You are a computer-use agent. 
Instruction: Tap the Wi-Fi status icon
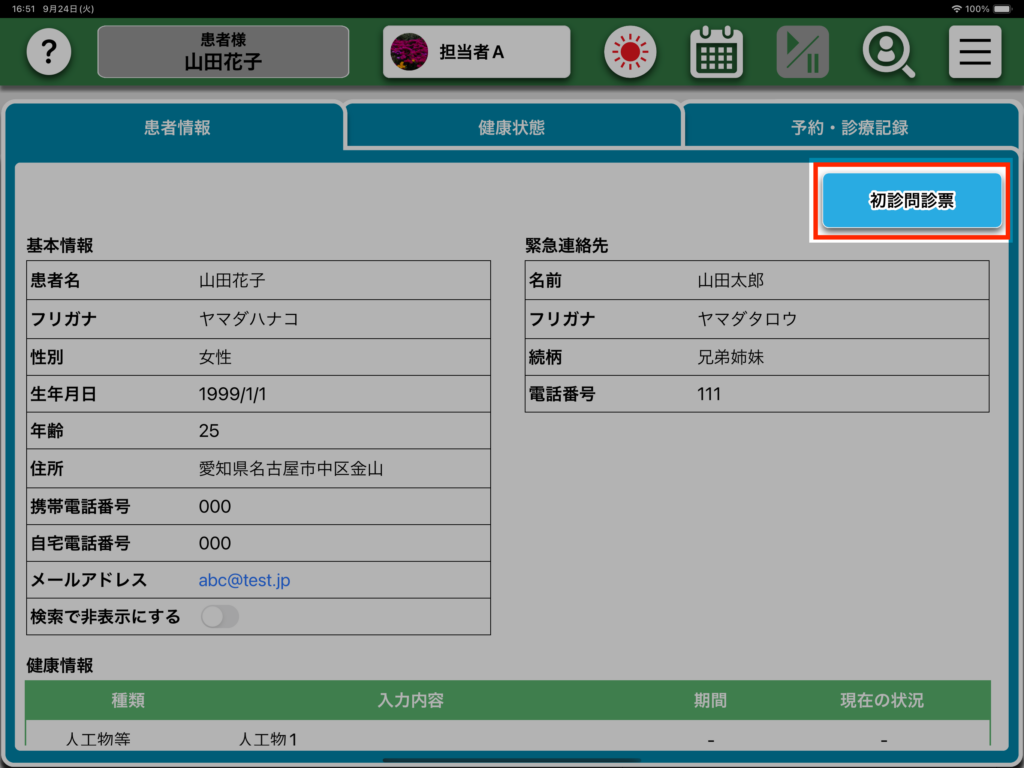[x=957, y=9]
